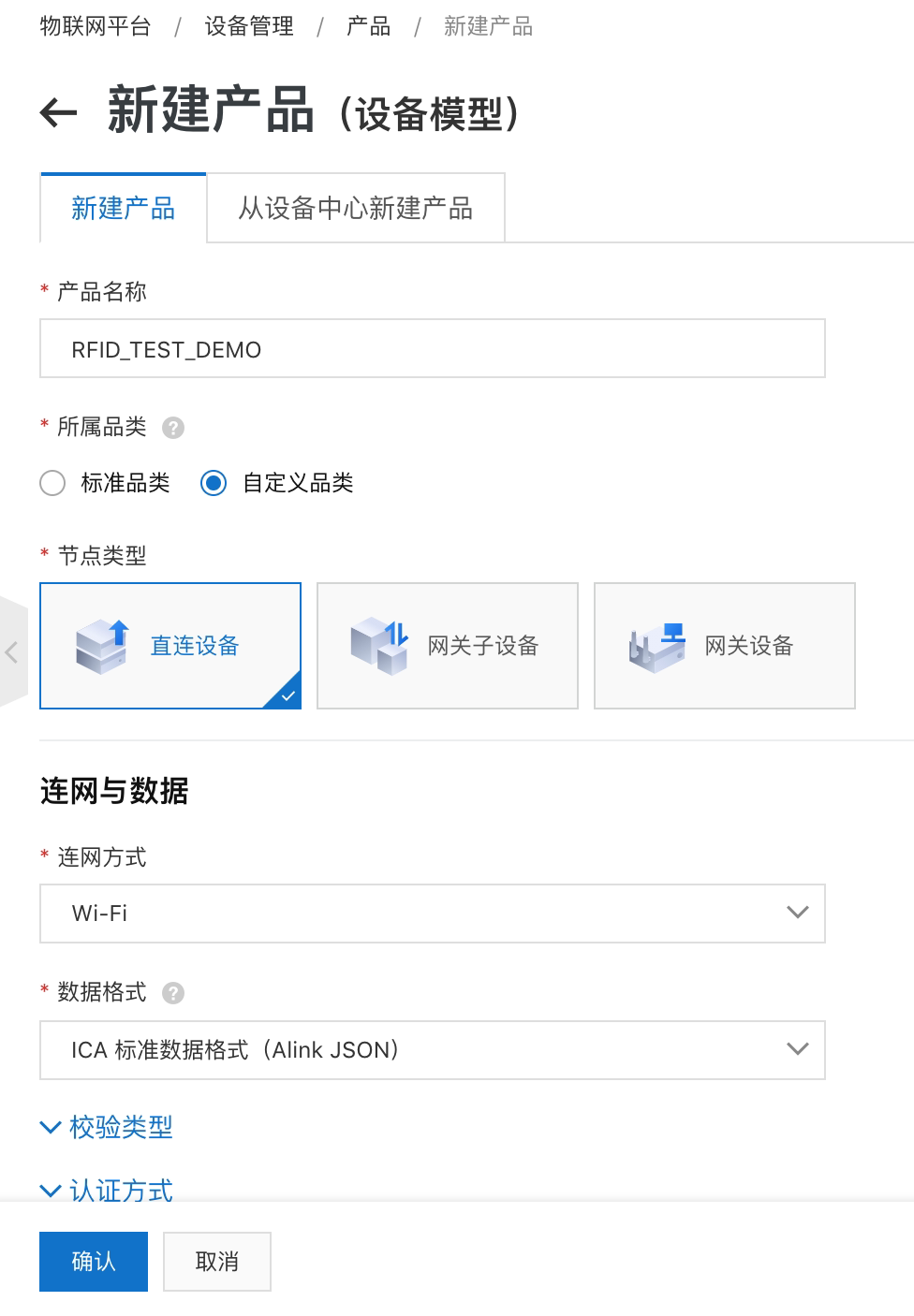Select the 标准品类 radio button
The image size is (914, 1316).
pyautogui.click(x=53, y=483)
